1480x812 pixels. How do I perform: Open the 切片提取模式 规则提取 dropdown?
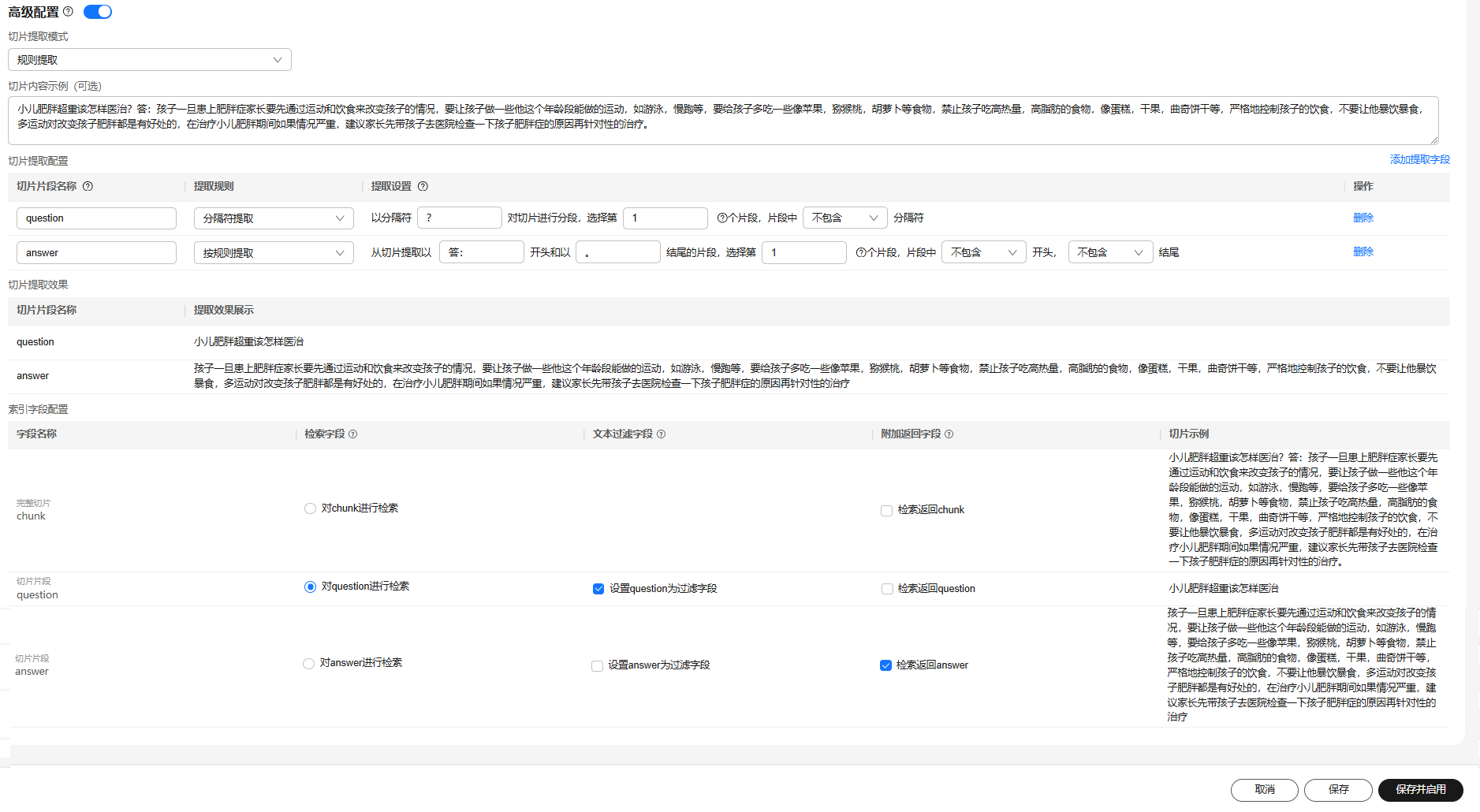(150, 60)
